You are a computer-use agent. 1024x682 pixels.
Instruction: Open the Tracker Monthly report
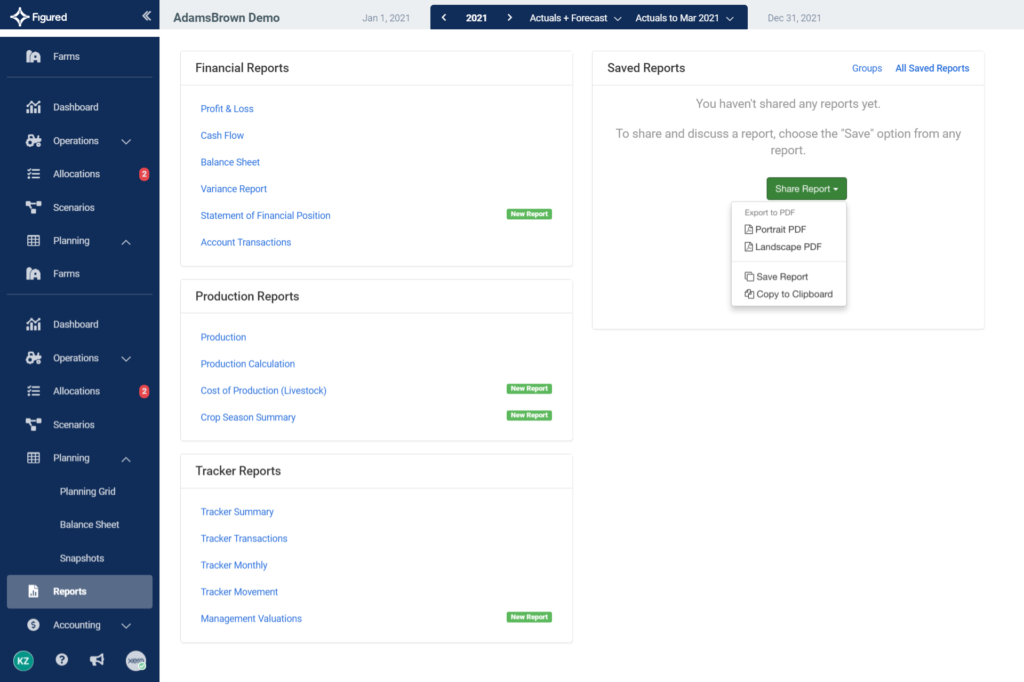click(234, 565)
